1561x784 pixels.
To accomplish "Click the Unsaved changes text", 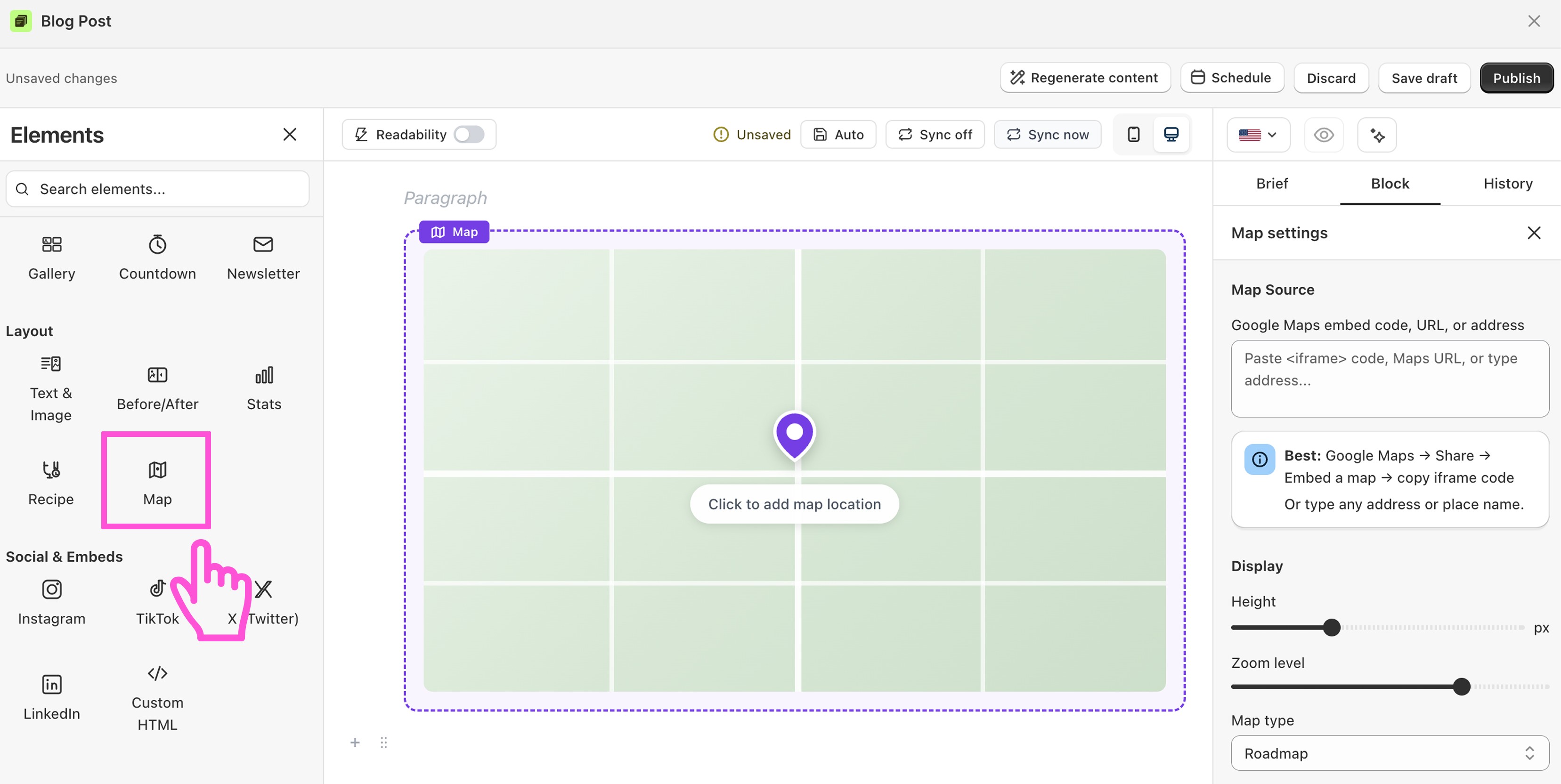I will point(61,78).
